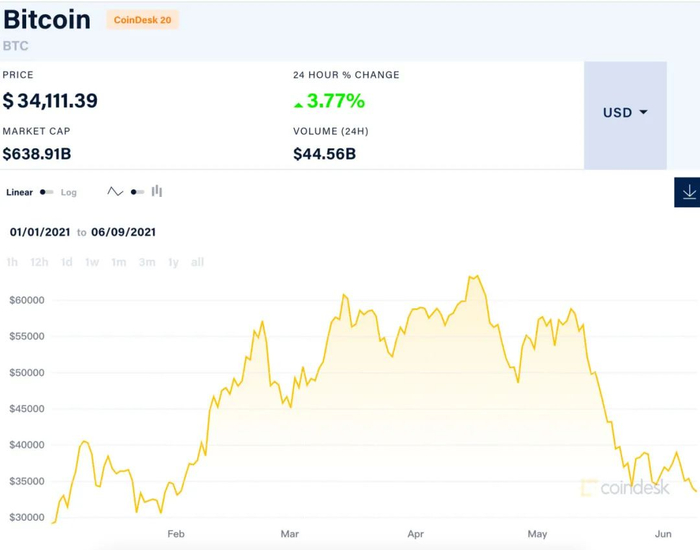Open the end date 06/09/2021 picker
Image resolution: width=700 pixels, height=550 pixels.
pos(123,232)
